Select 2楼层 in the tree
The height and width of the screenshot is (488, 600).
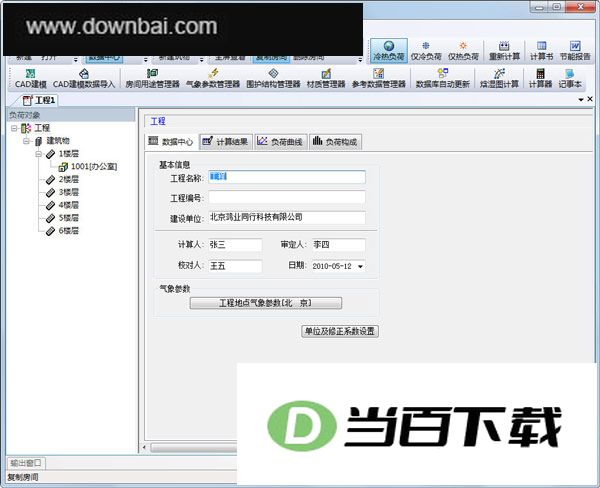(x=68, y=180)
